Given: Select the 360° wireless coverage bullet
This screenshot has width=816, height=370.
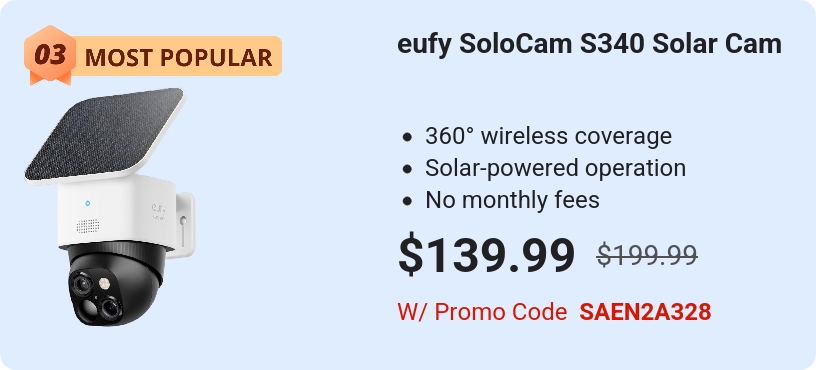Looking at the screenshot, I should pyautogui.click(x=548, y=136).
